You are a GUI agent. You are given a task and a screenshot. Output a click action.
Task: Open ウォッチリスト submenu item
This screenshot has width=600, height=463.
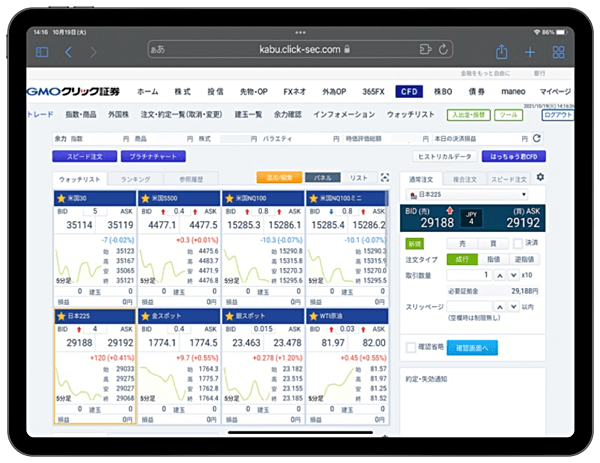click(411, 114)
